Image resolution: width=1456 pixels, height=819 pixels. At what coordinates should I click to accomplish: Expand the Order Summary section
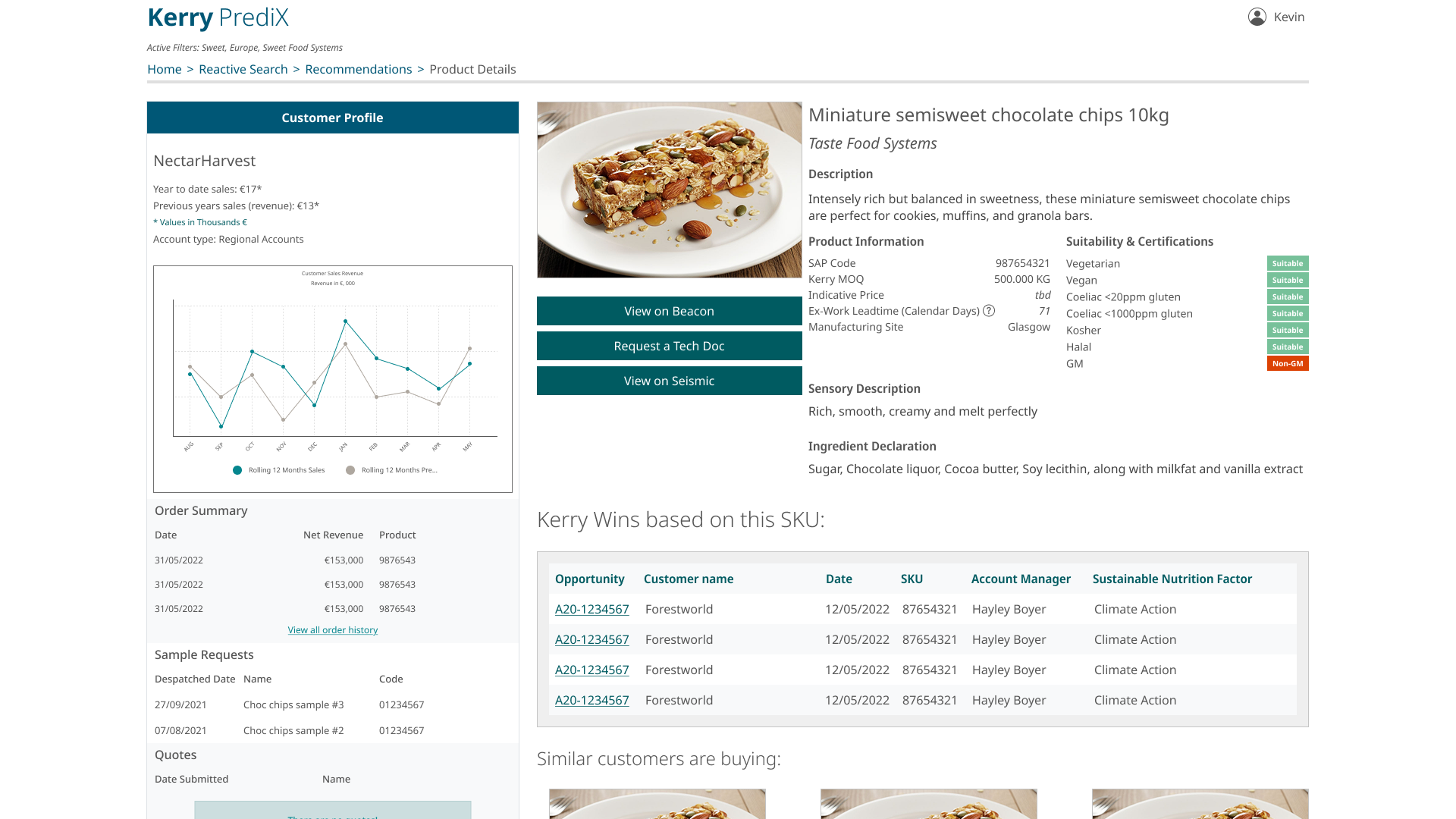click(x=201, y=510)
